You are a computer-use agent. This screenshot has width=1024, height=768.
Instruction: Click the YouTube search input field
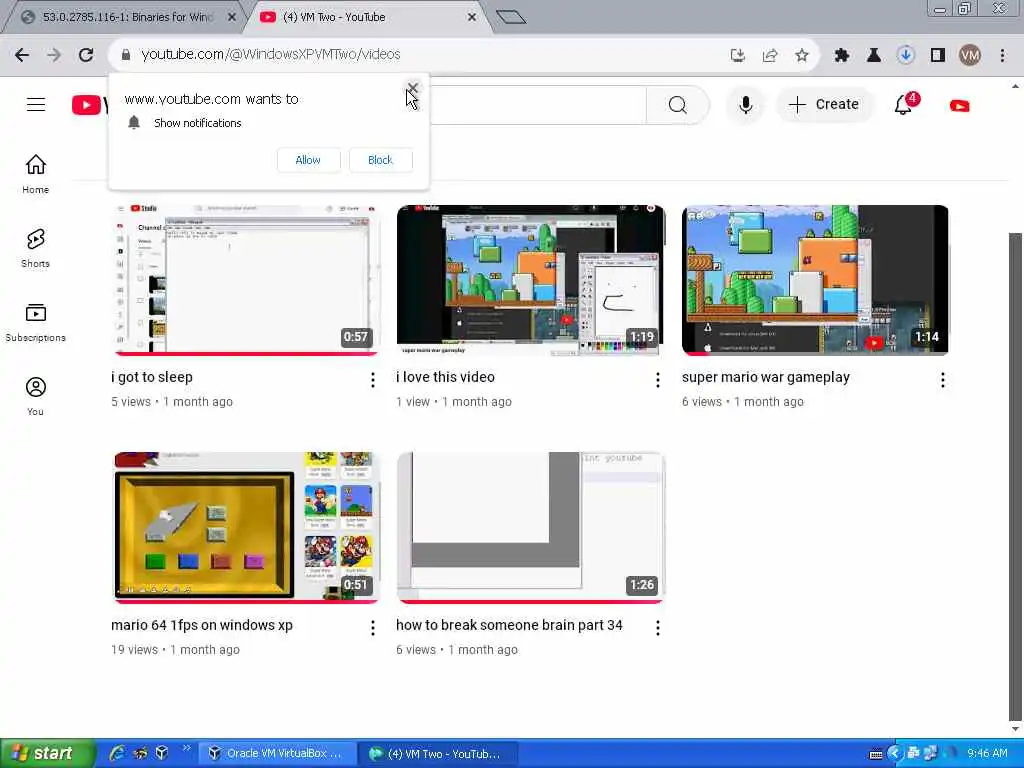(x=537, y=104)
